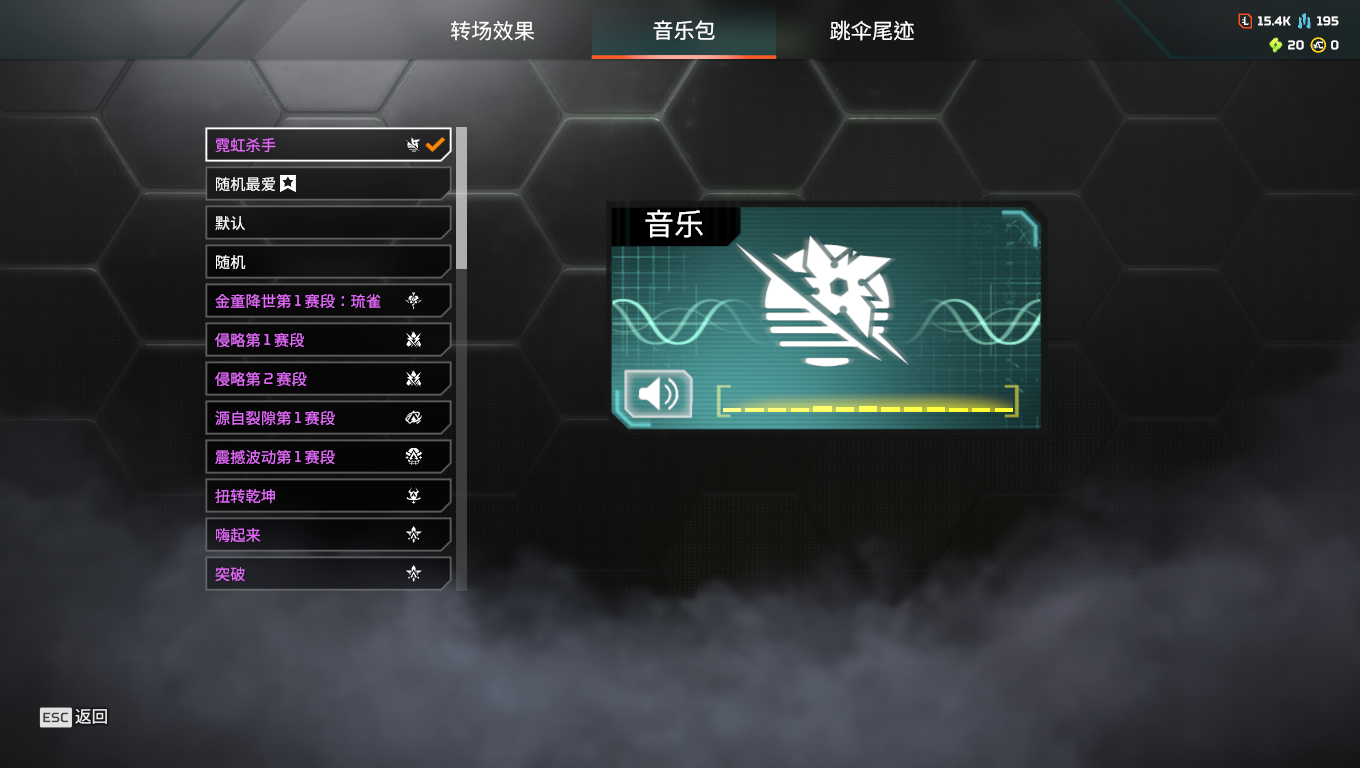Image resolution: width=1360 pixels, height=768 pixels.
Task: Switch to the 转场效果 tab
Action: (x=492, y=31)
